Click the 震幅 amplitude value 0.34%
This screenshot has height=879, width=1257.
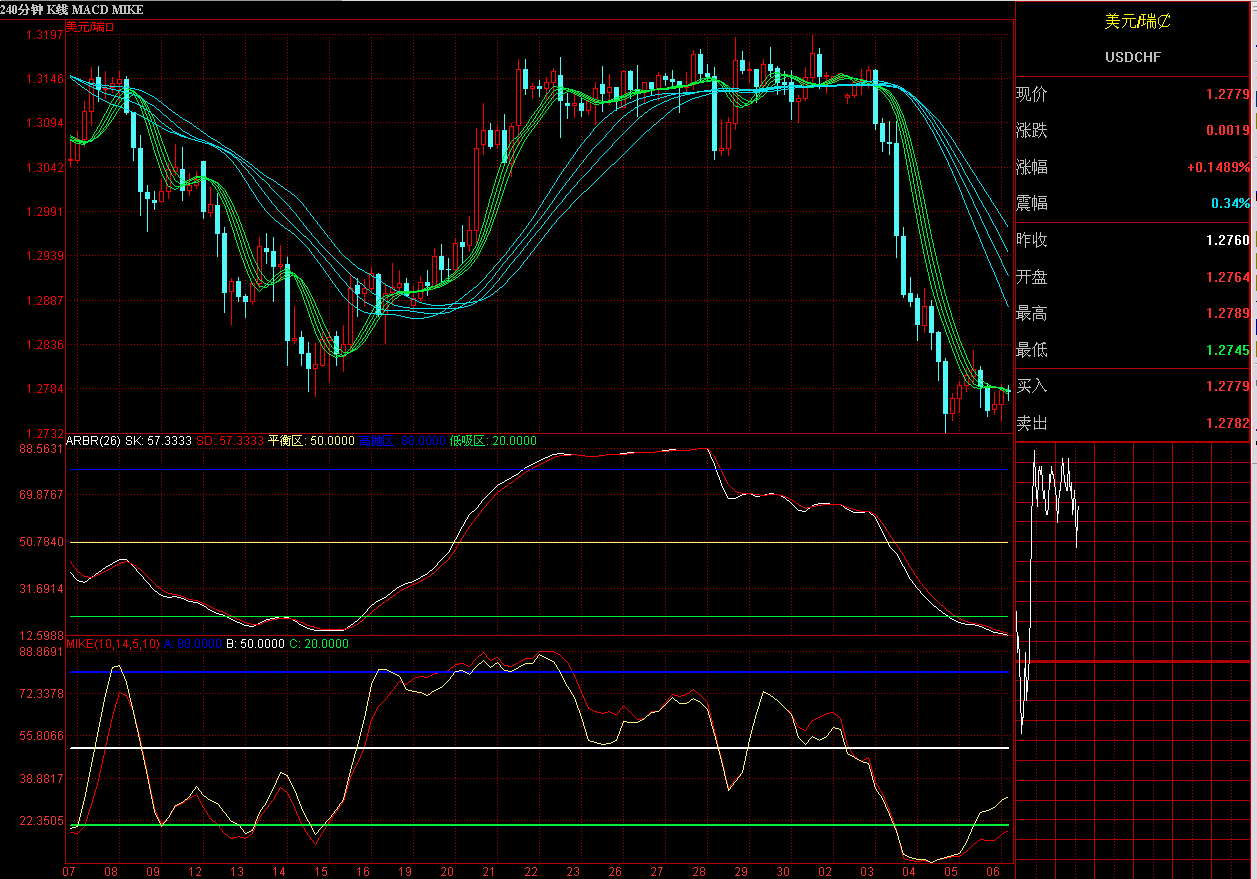pyautogui.click(x=1230, y=204)
